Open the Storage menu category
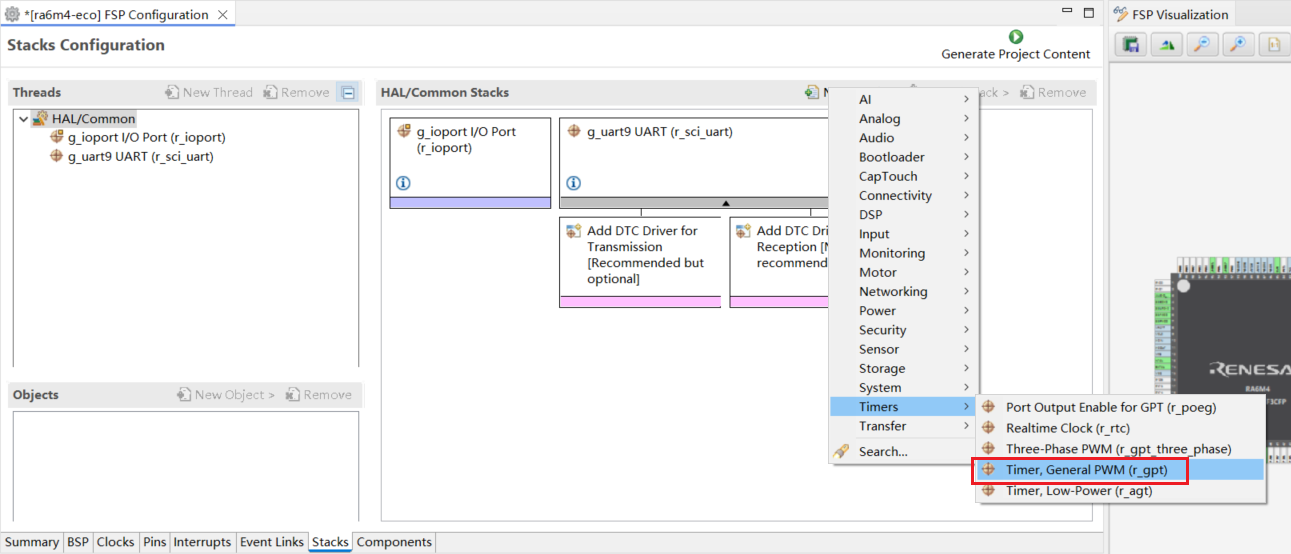The height and width of the screenshot is (554, 1291). pyautogui.click(x=904, y=368)
